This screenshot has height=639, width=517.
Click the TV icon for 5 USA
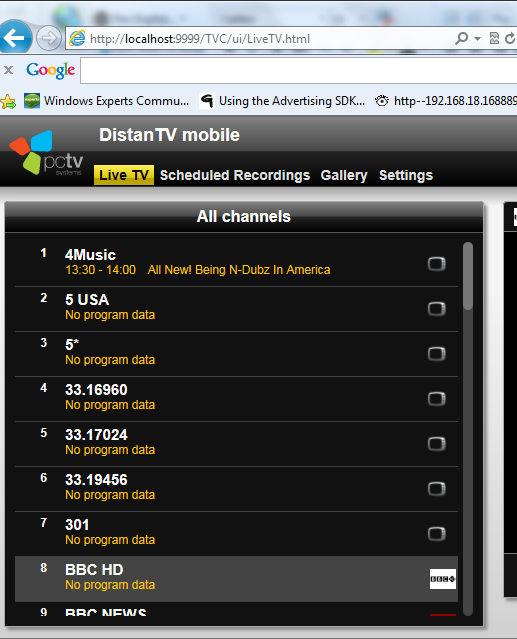pyautogui.click(x=437, y=308)
